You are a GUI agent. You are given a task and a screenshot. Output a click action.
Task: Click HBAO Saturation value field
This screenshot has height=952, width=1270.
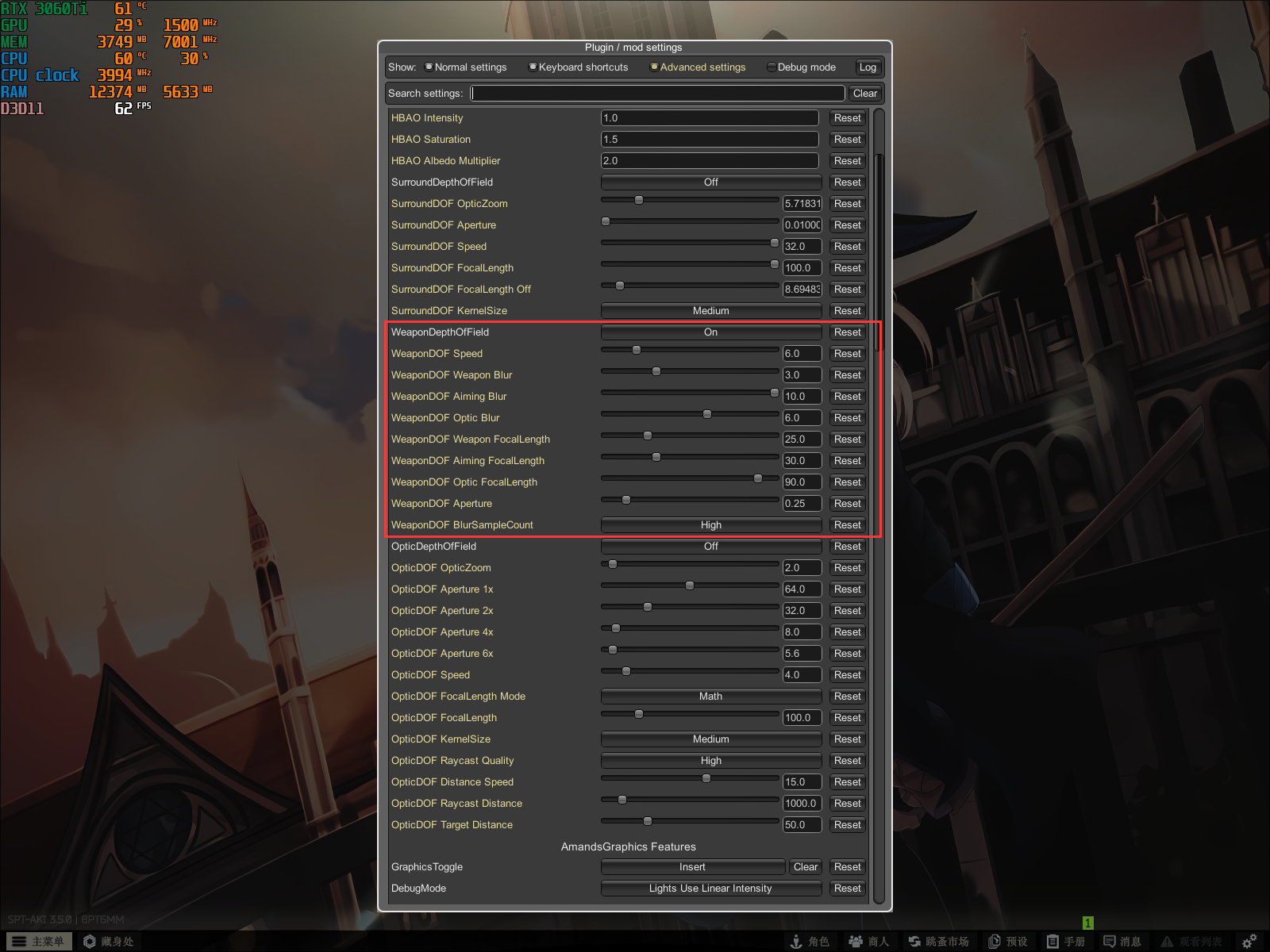(710, 140)
